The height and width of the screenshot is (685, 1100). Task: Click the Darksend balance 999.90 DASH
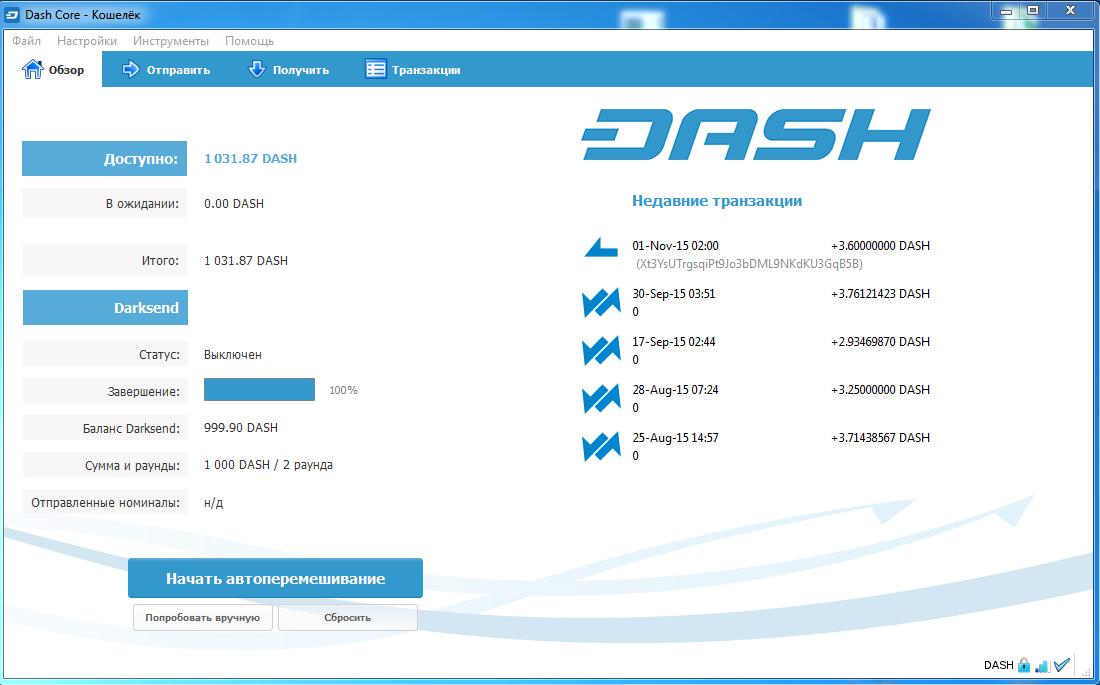[241, 427]
